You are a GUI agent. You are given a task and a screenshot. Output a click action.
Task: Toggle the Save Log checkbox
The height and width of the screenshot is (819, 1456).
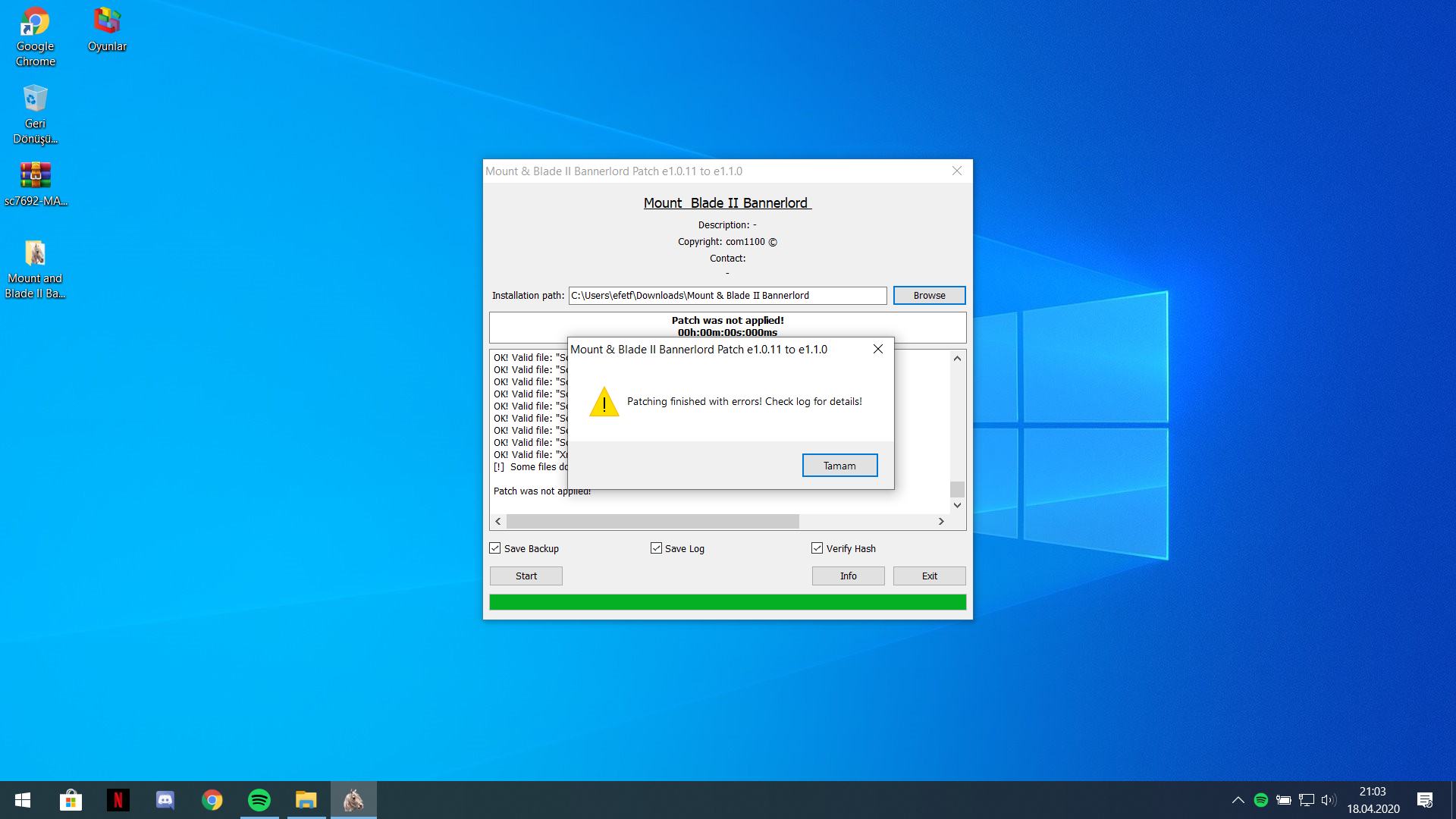click(x=656, y=548)
